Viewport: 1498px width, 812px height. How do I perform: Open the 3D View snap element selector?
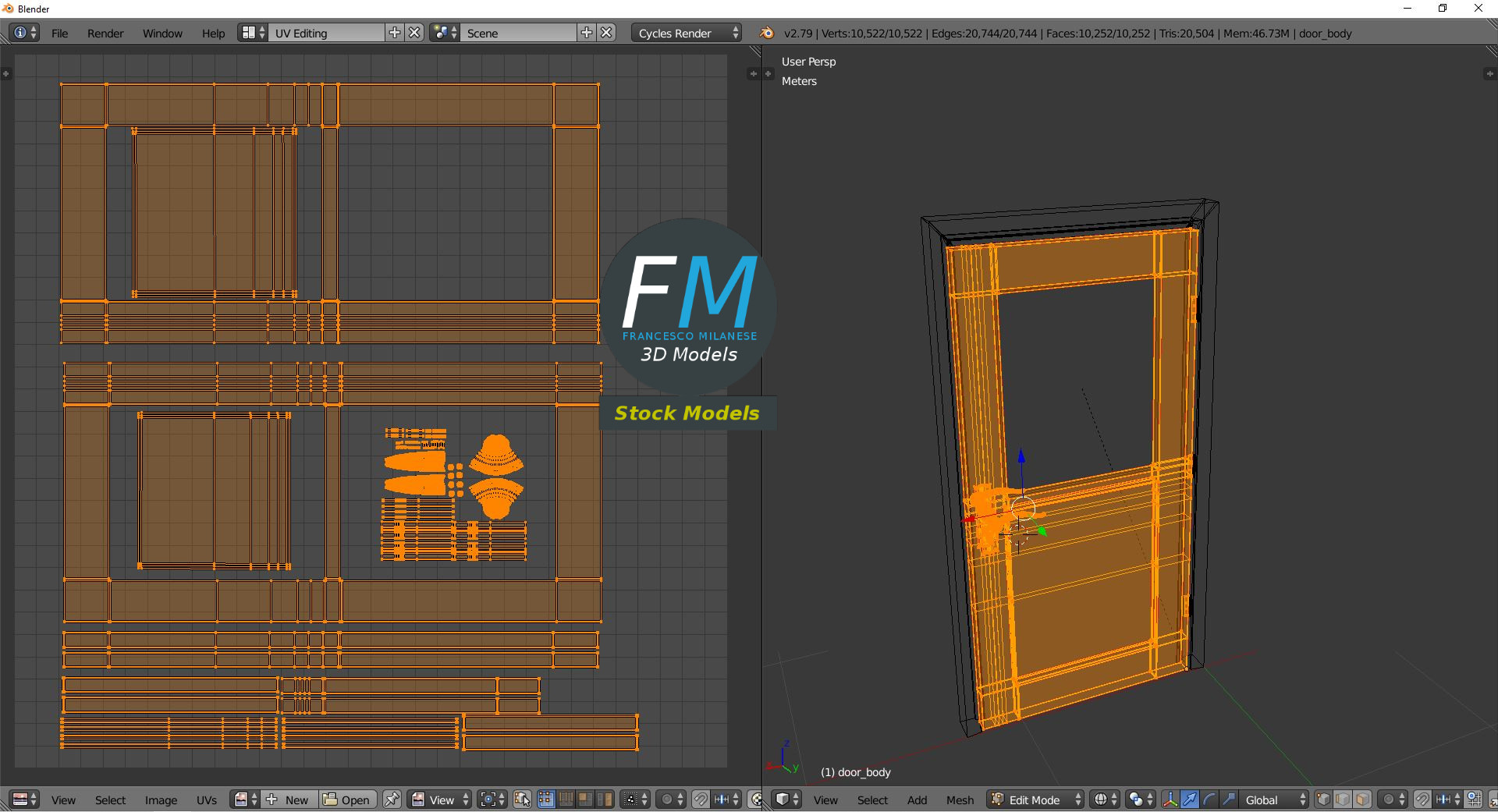[x=1448, y=800]
